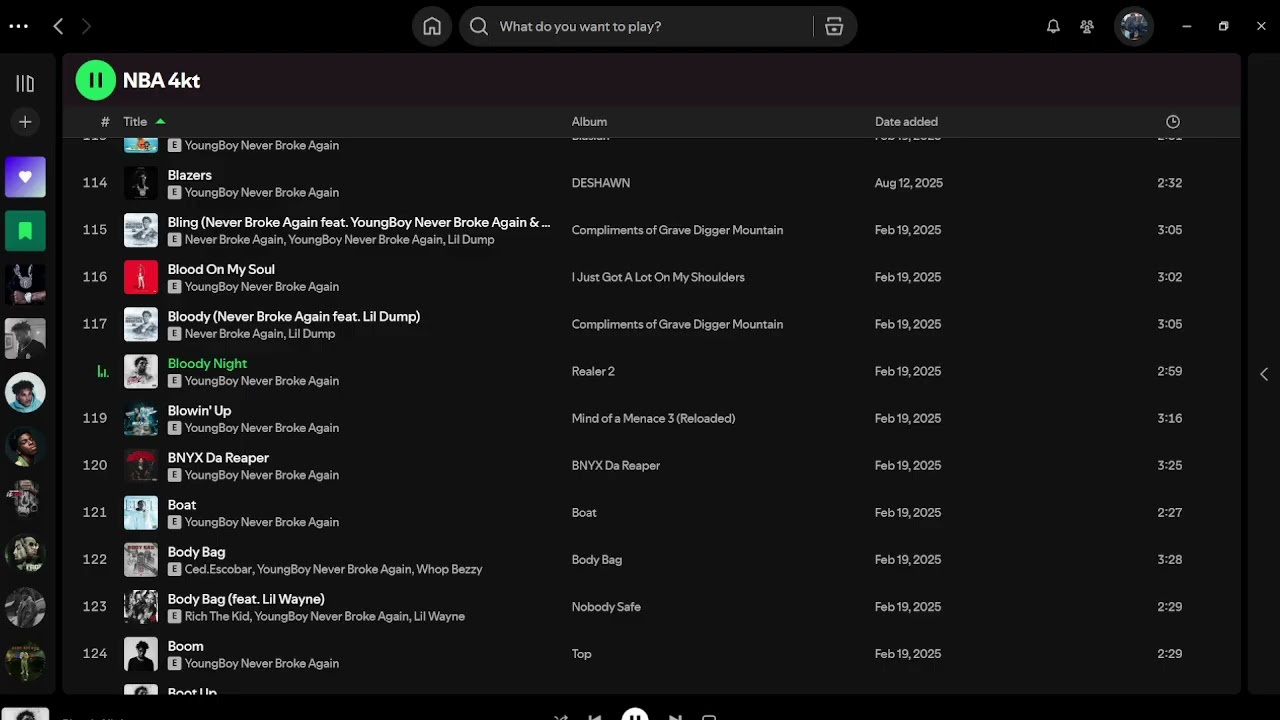Sort tracks by duration clock icon
The height and width of the screenshot is (720, 1280).
pyautogui.click(x=1173, y=122)
